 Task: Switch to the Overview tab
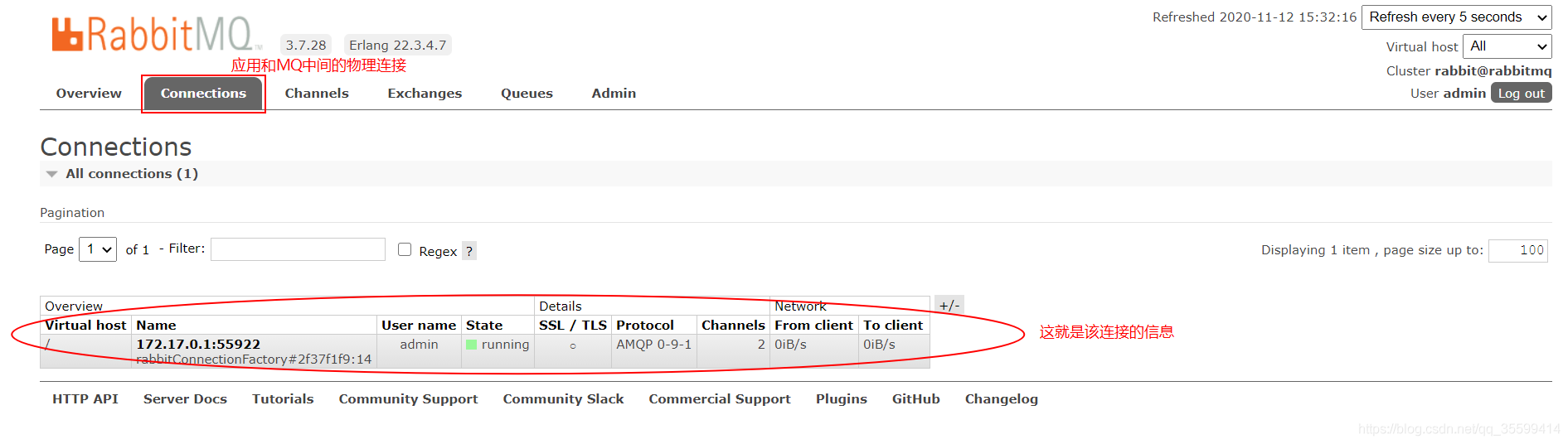pyautogui.click(x=89, y=94)
